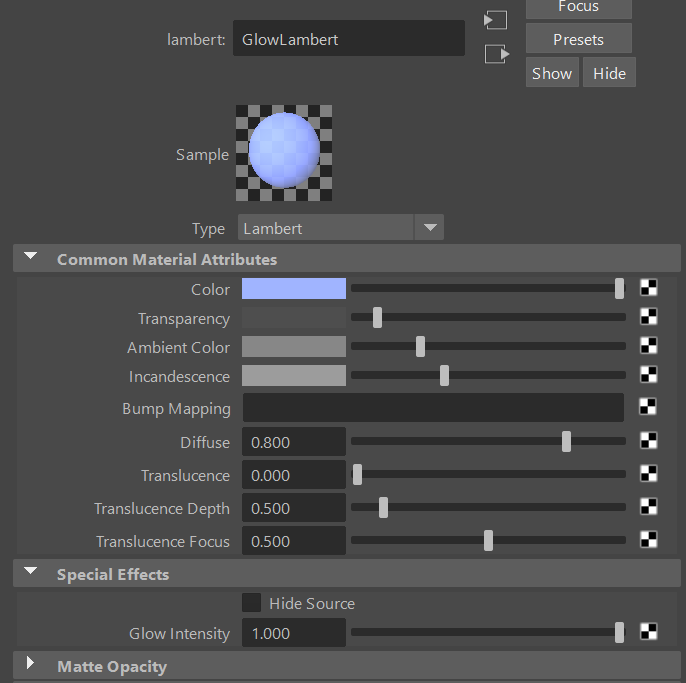Open the blue Color swatch

click(x=294, y=289)
